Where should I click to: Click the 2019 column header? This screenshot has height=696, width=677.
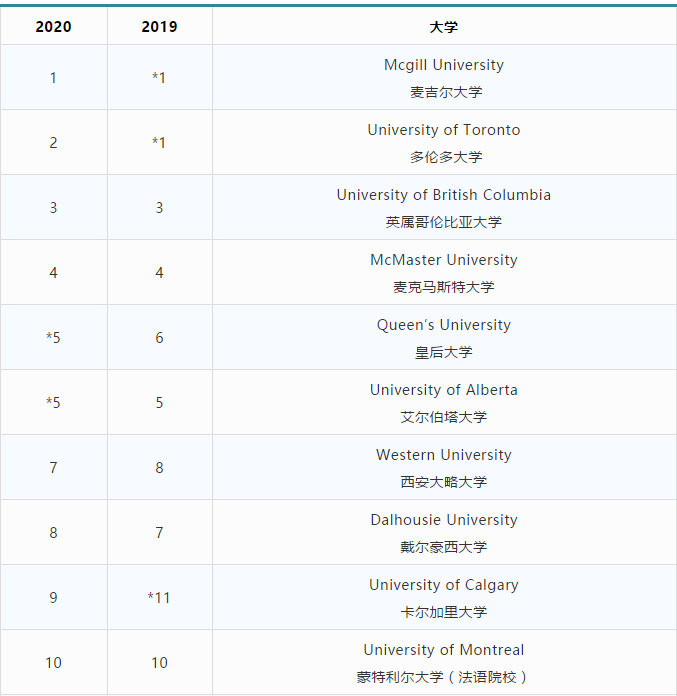pos(159,27)
